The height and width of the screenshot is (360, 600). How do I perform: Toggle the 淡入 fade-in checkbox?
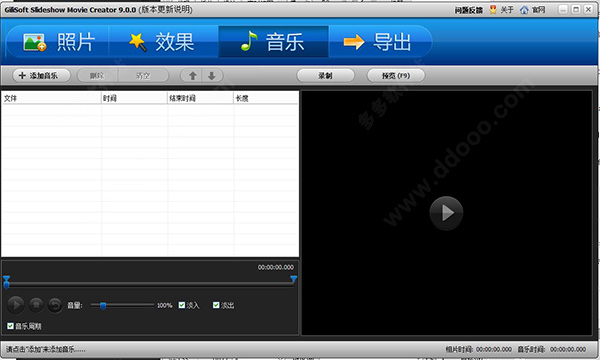point(182,305)
